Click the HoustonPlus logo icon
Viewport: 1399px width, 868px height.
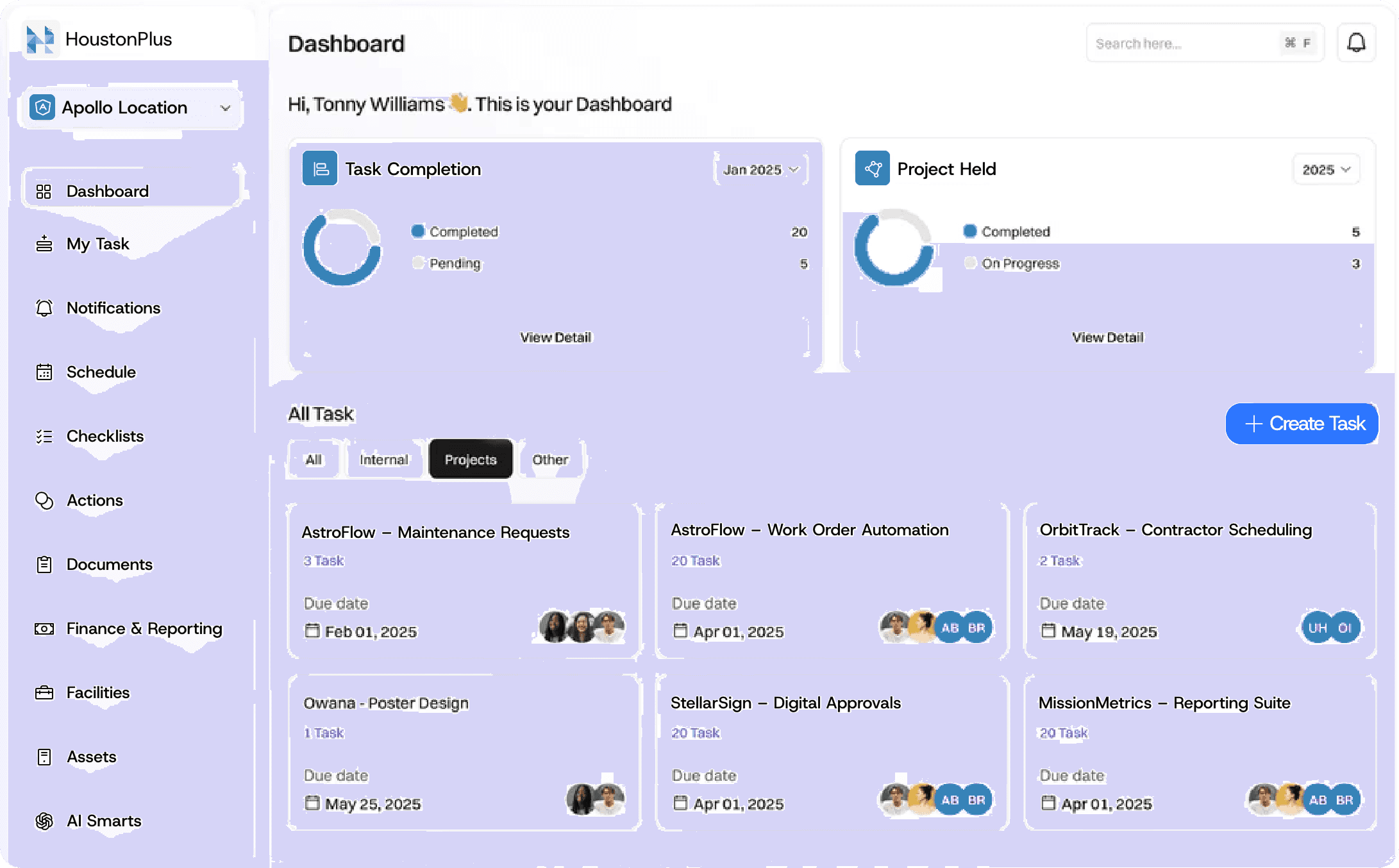click(x=40, y=38)
